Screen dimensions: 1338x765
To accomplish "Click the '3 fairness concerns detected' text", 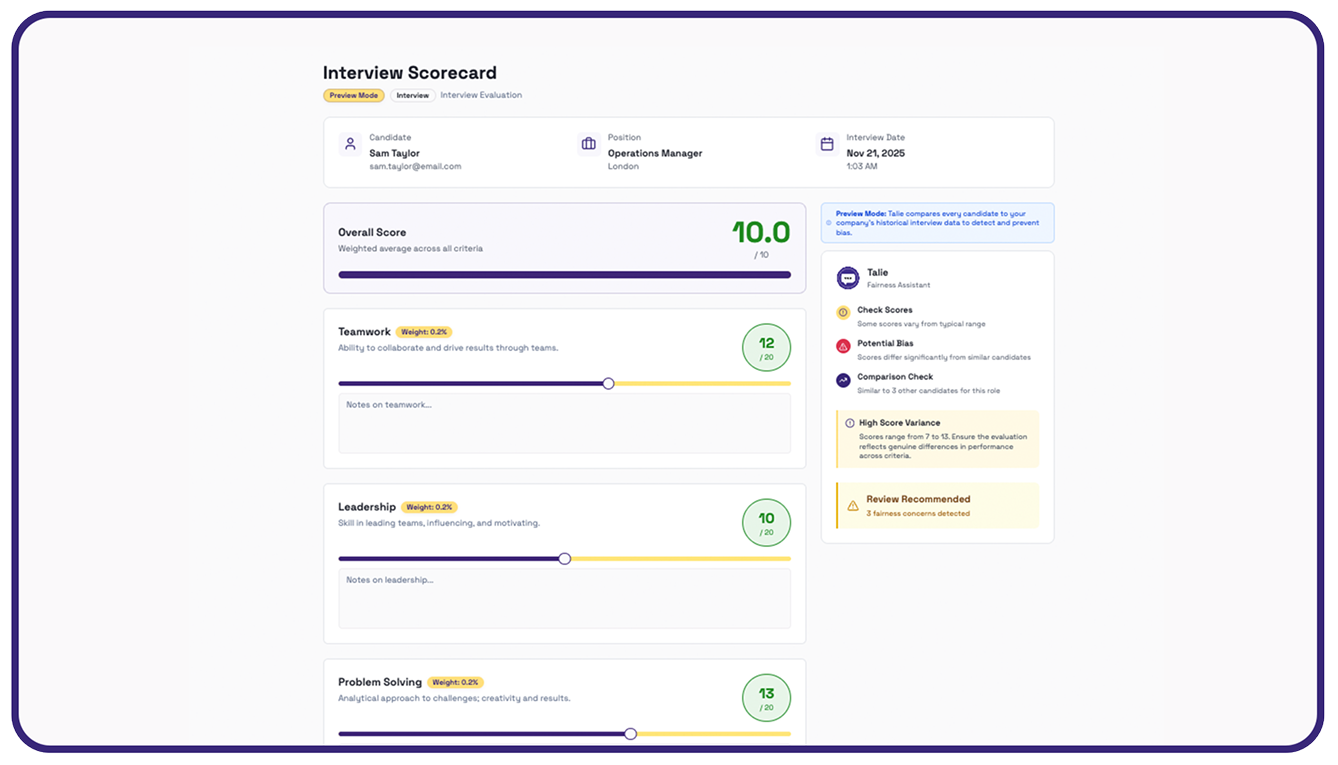I will pyautogui.click(x=918, y=514).
